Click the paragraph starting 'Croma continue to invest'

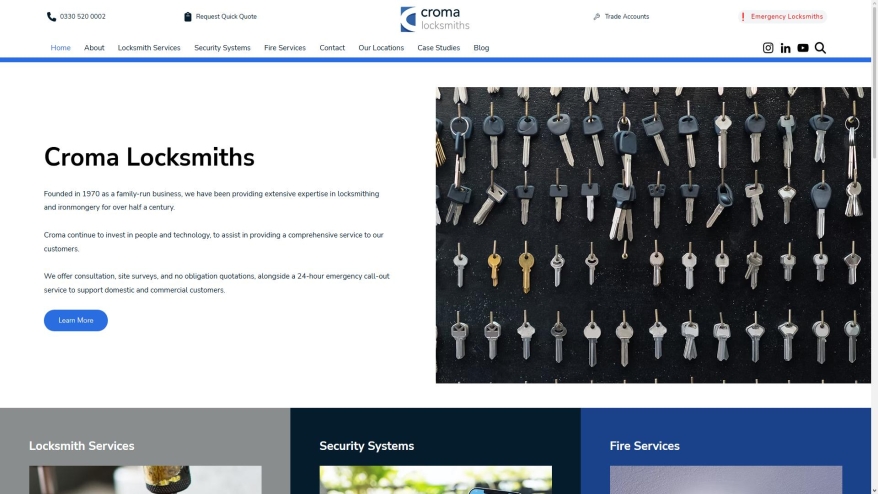pyautogui.click(x=214, y=242)
